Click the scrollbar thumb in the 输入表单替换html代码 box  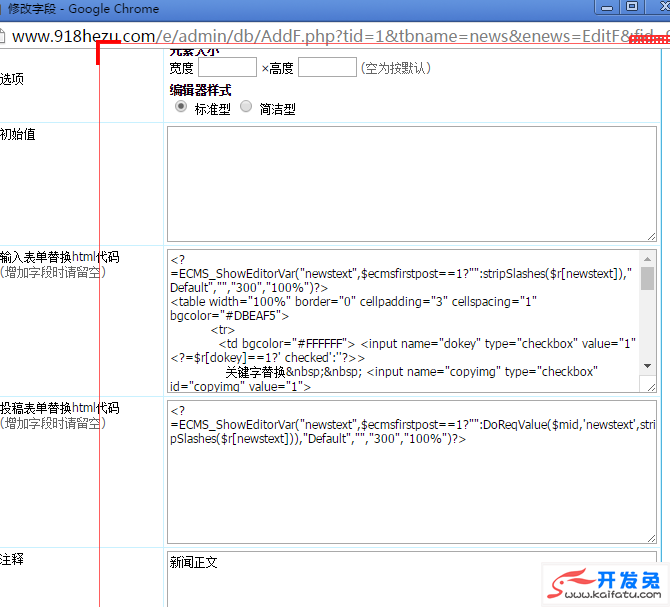click(x=648, y=278)
